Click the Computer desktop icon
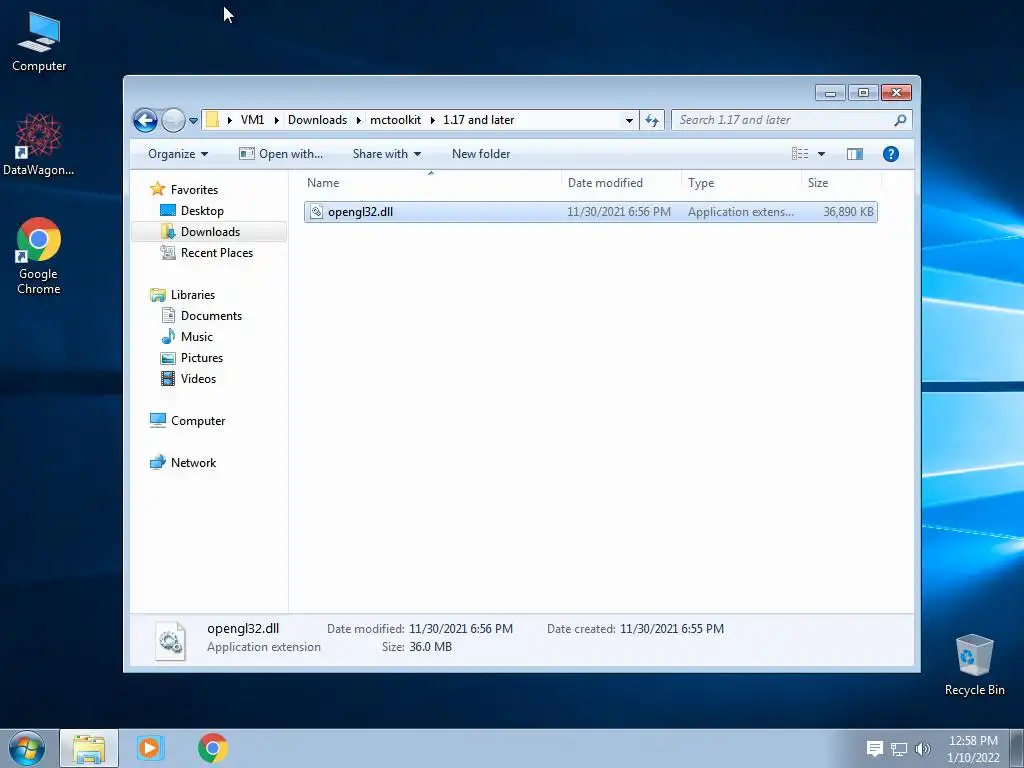Viewport: 1024px width, 768px height. [x=39, y=42]
